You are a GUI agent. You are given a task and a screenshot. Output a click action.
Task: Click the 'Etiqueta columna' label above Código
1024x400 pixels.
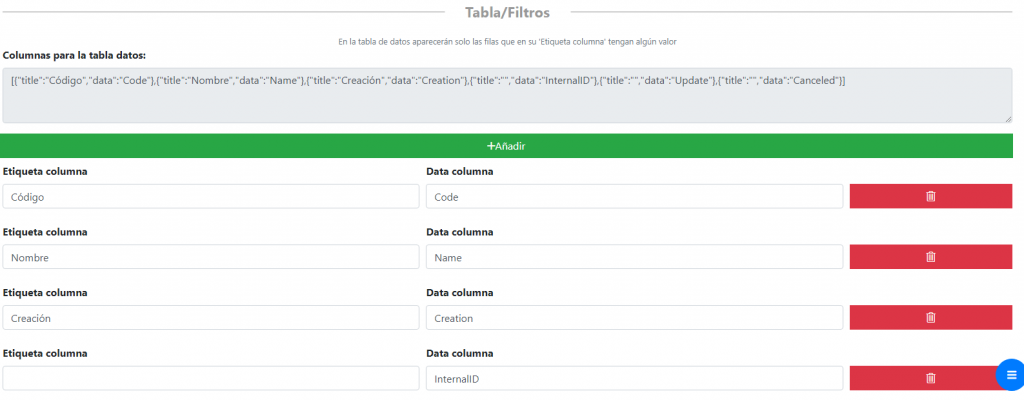click(45, 172)
